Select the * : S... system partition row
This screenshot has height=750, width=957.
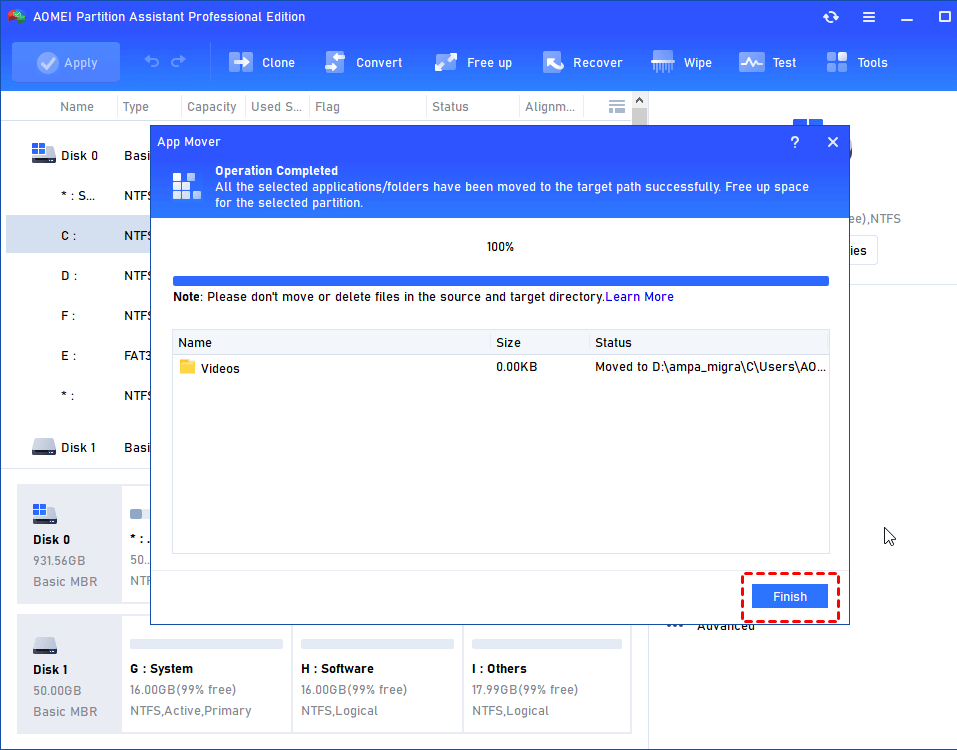tap(78, 195)
